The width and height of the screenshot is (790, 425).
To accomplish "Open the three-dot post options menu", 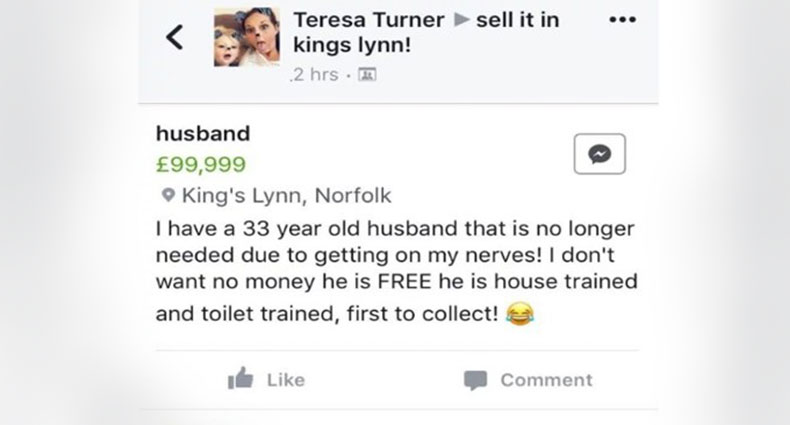I will click(625, 20).
